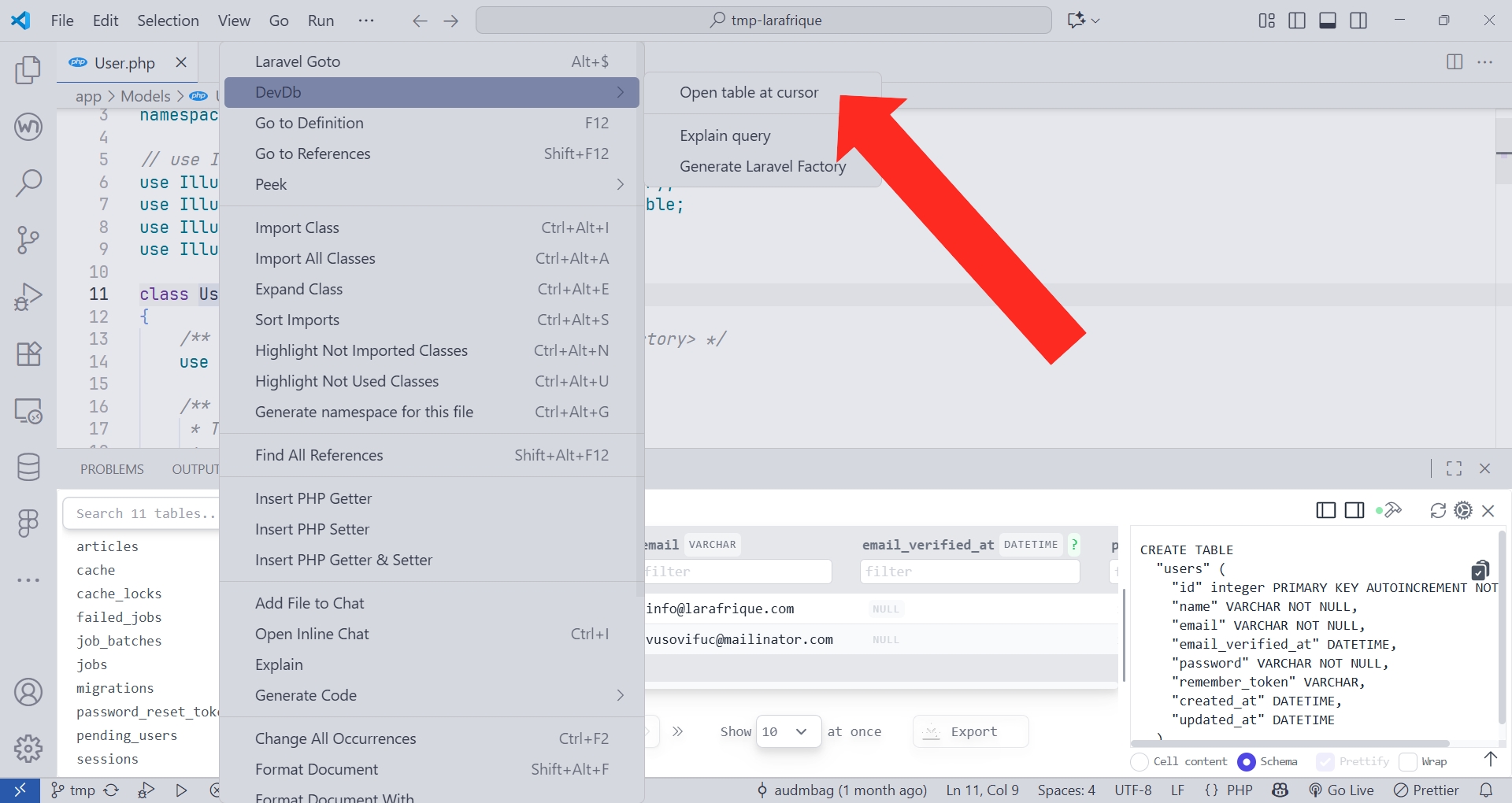
Task: Copy the CREATE TABLE schema to clipboard
Action: coord(1480,570)
